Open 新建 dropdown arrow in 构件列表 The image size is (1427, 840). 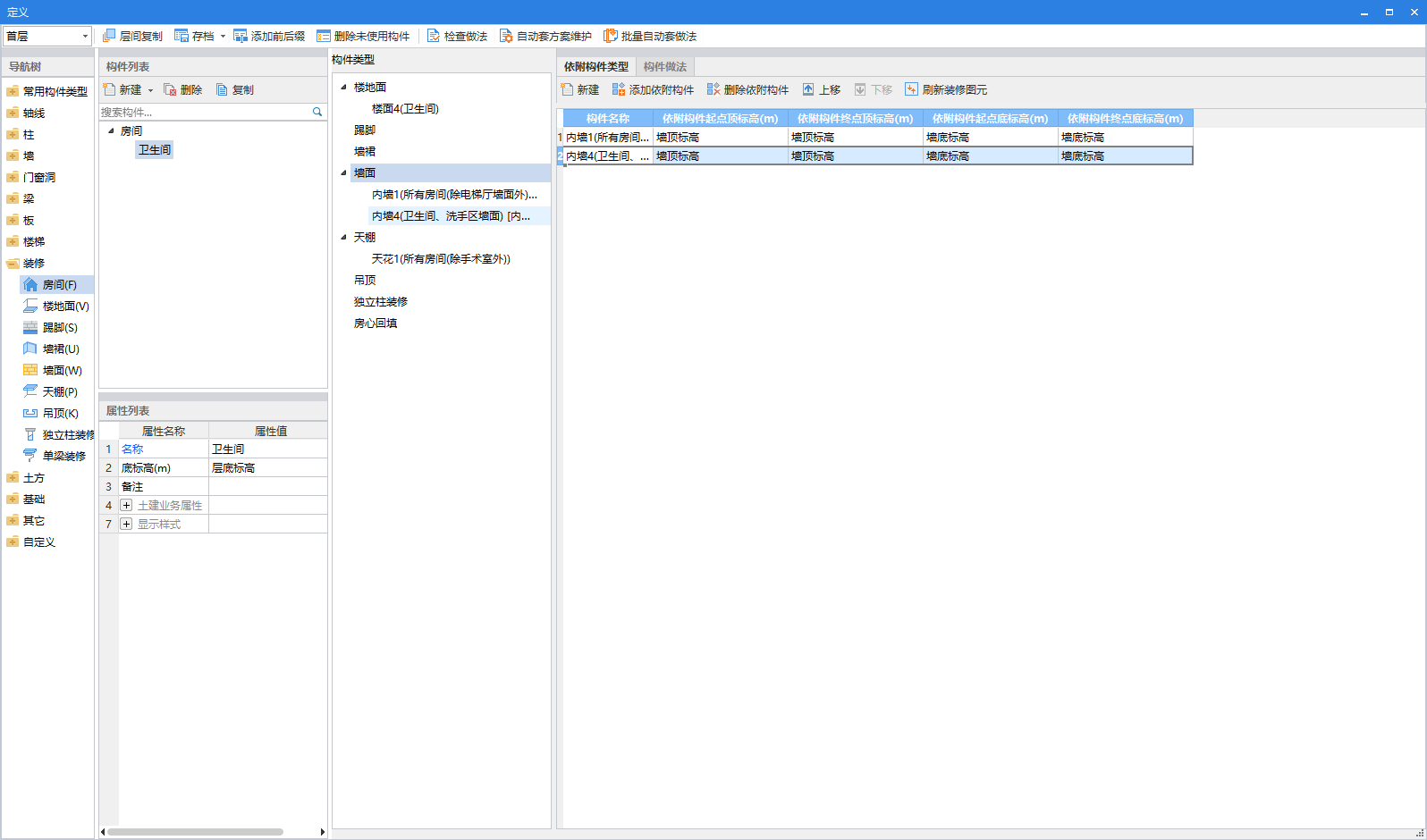pos(150,90)
